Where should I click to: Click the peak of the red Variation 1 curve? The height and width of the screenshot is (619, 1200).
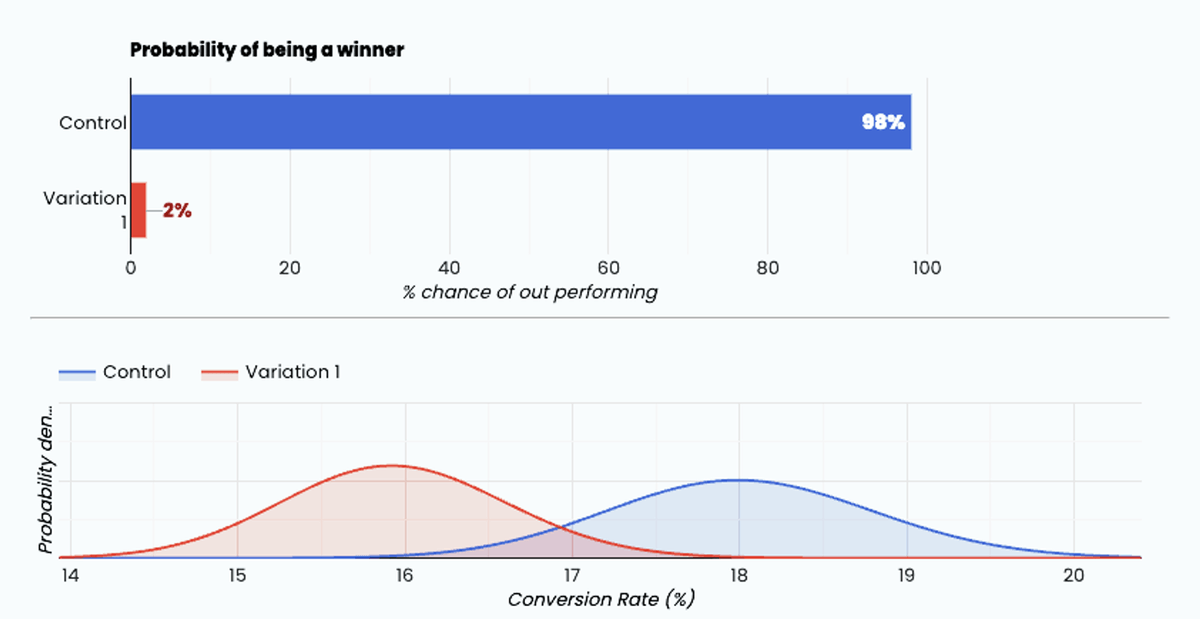392,465
